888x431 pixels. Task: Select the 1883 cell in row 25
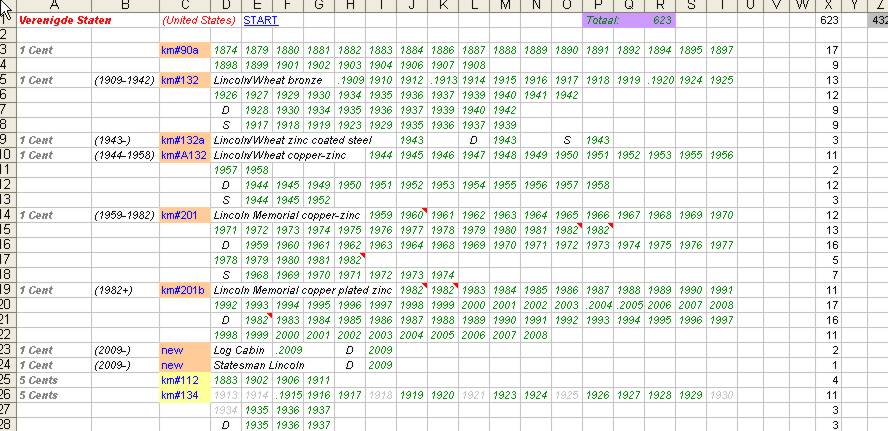(226, 381)
